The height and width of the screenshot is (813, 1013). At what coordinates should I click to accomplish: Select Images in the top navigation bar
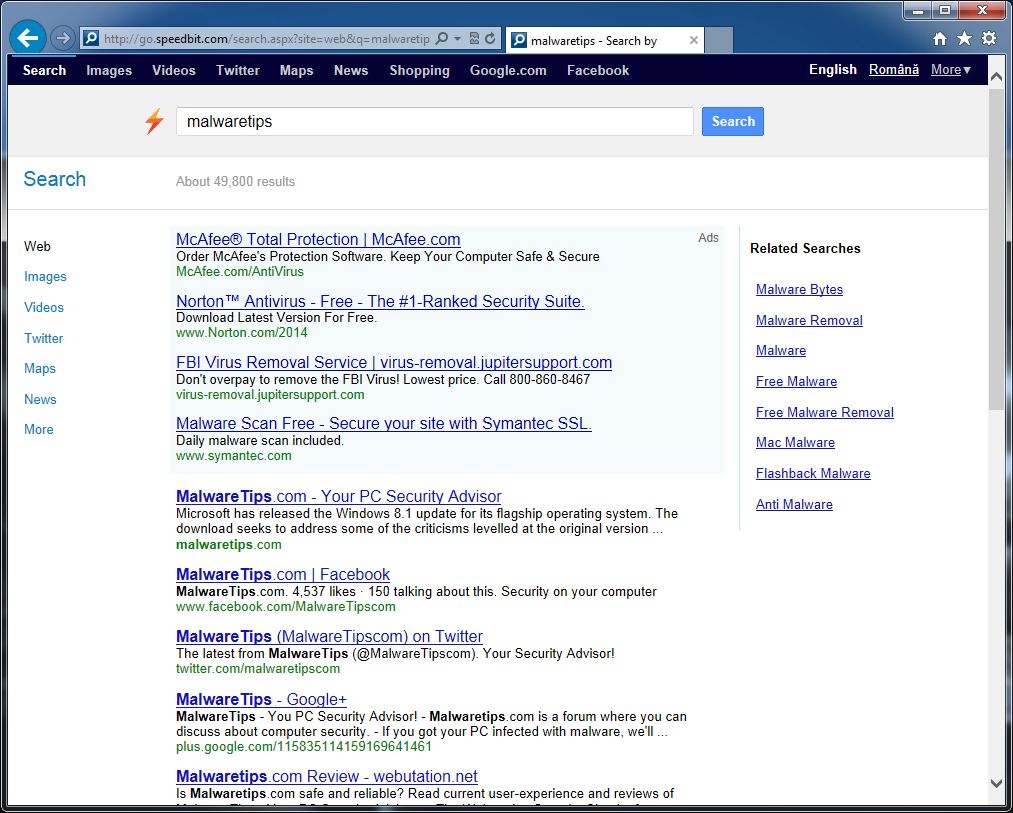pyautogui.click(x=109, y=70)
